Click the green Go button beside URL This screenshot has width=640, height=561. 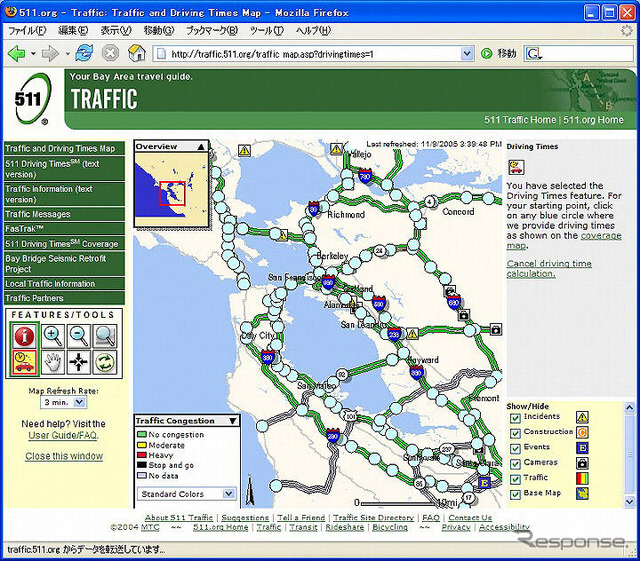coord(486,53)
